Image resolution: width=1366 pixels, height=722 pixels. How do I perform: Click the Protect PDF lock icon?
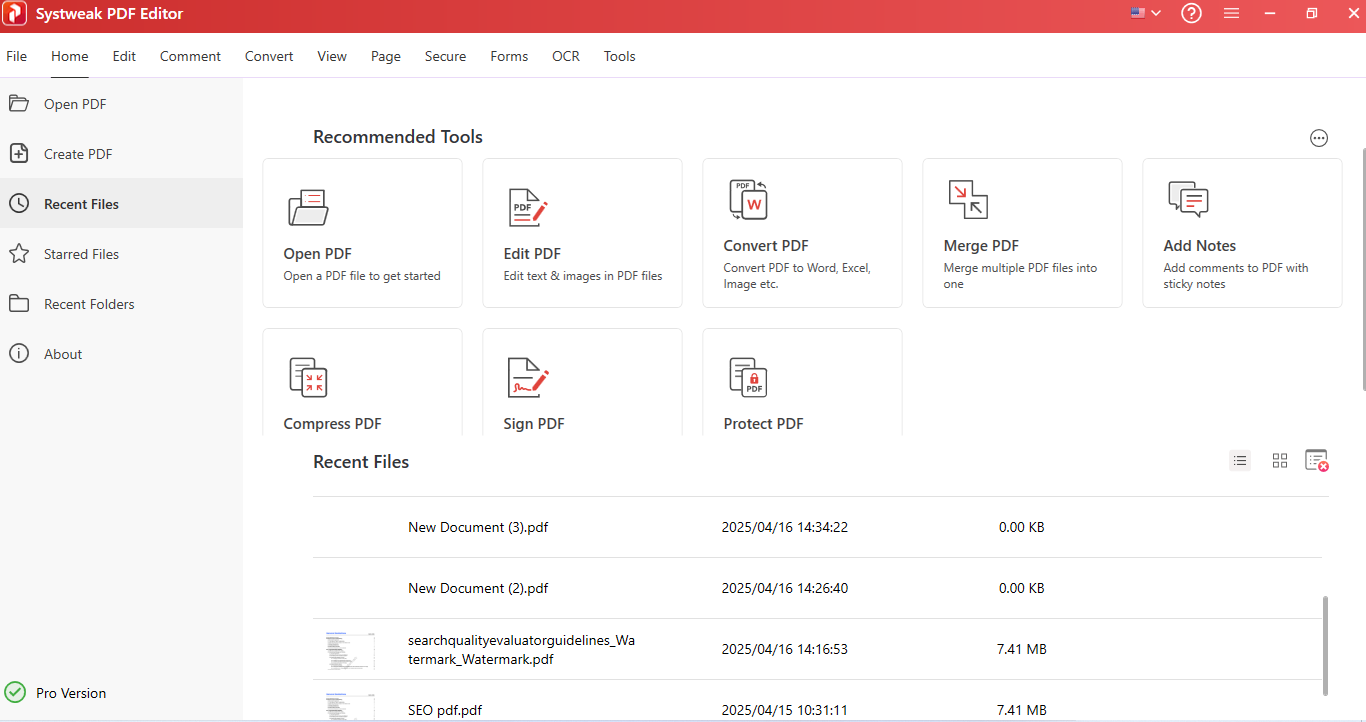[x=748, y=377]
